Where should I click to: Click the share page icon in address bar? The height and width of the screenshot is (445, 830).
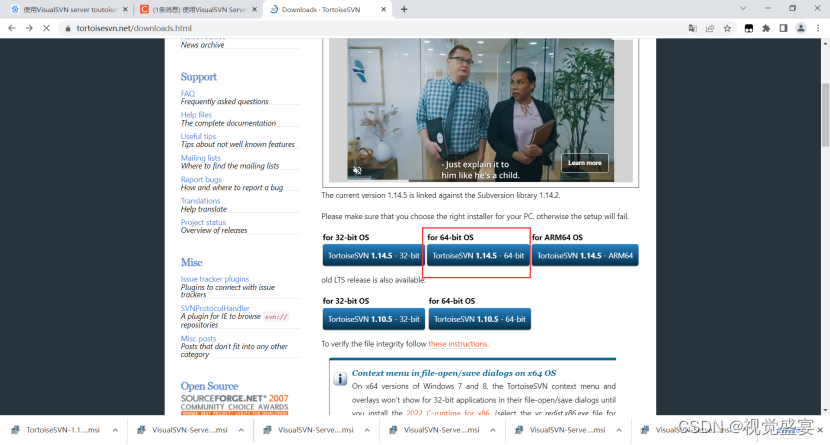pyautogui.click(x=710, y=28)
